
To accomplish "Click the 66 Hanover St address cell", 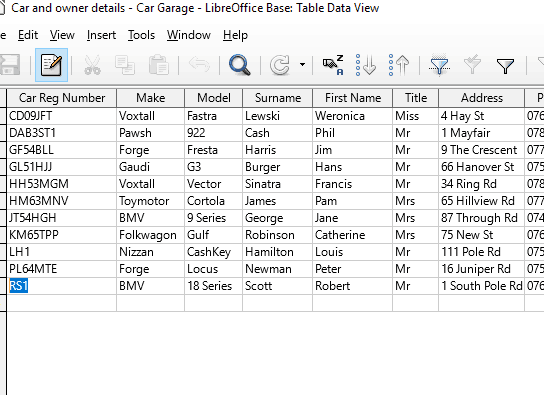I will tap(482, 167).
